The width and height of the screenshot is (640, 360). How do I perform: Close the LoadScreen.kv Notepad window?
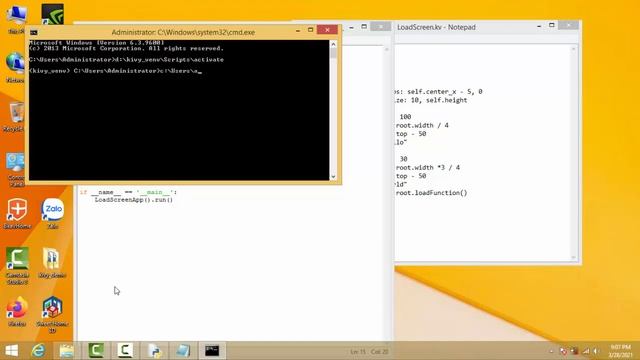click(x=568, y=25)
